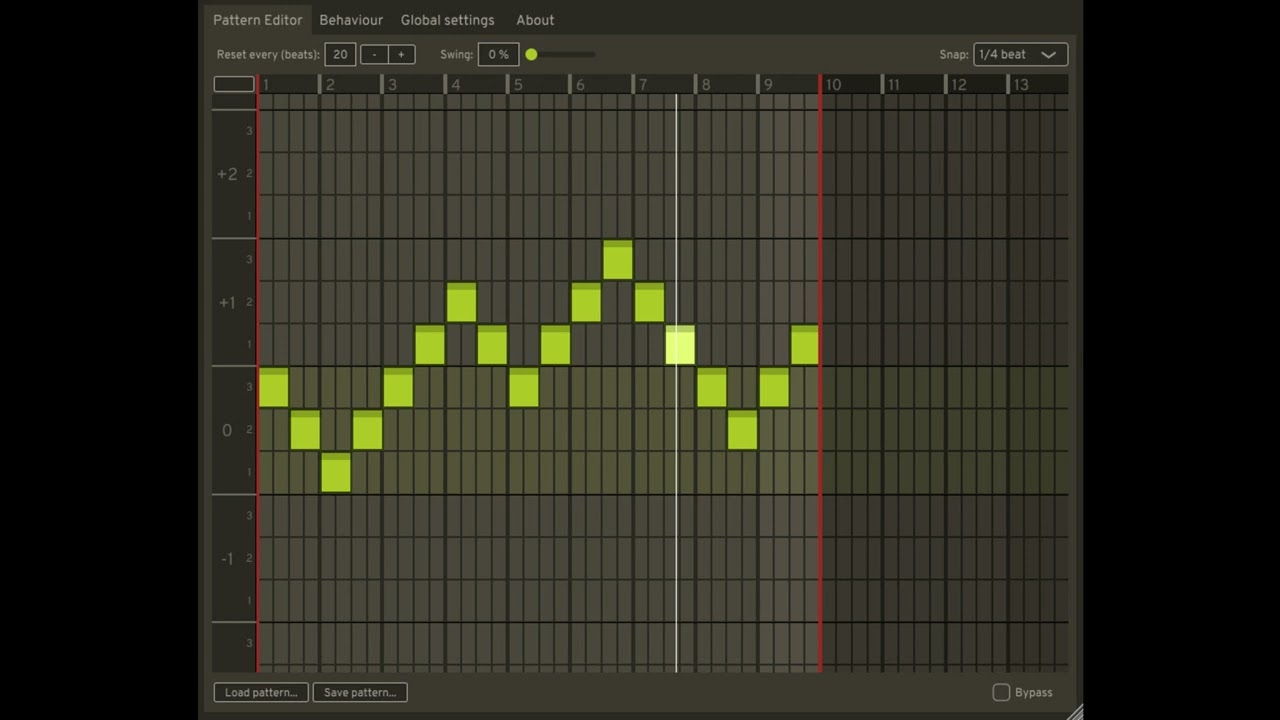
Task: Click beat 13 in the ruler
Action: coord(1021,85)
